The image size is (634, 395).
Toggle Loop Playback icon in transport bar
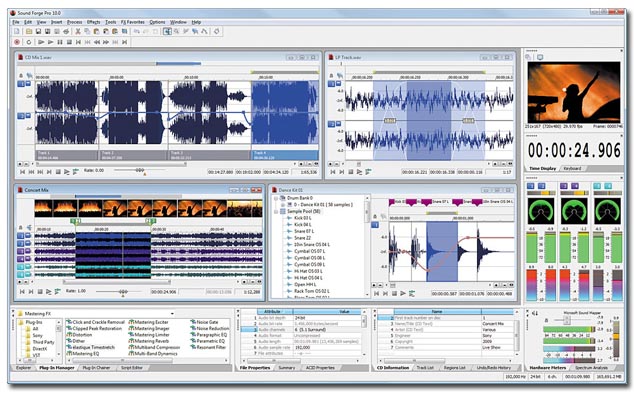point(29,42)
